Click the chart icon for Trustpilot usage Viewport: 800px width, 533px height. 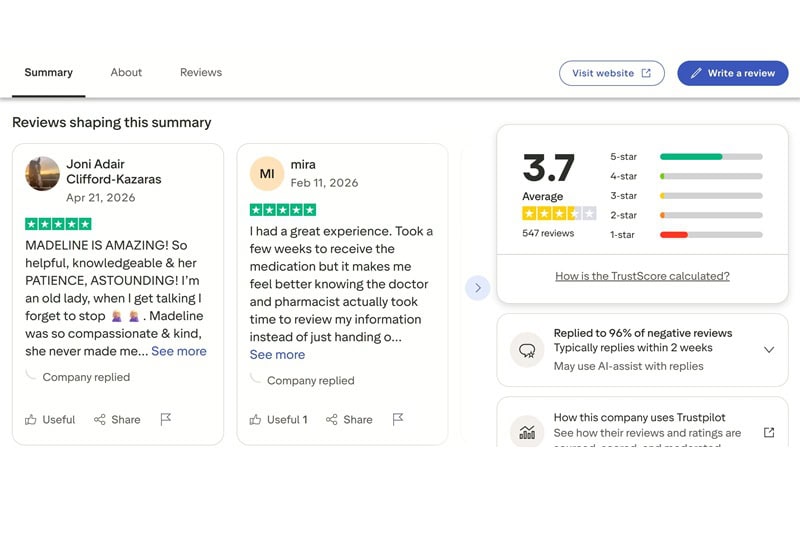(x=527, y=433)
